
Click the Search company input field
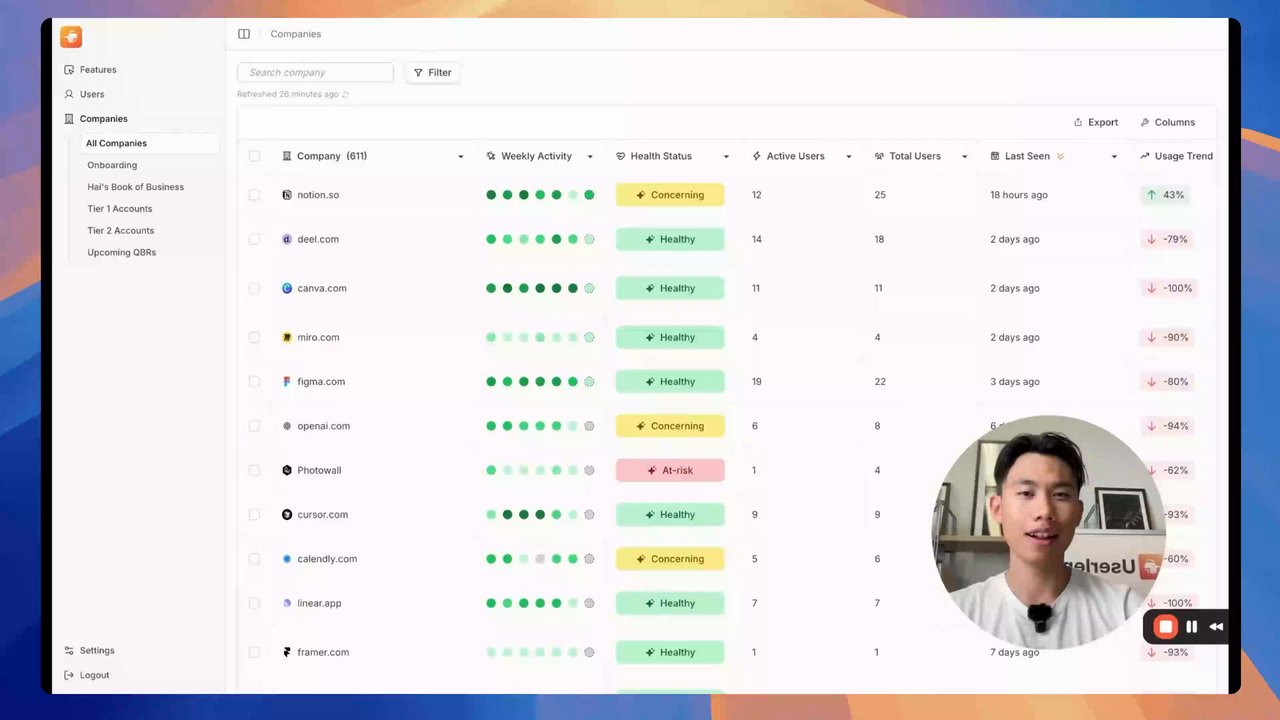pos(315,73)
